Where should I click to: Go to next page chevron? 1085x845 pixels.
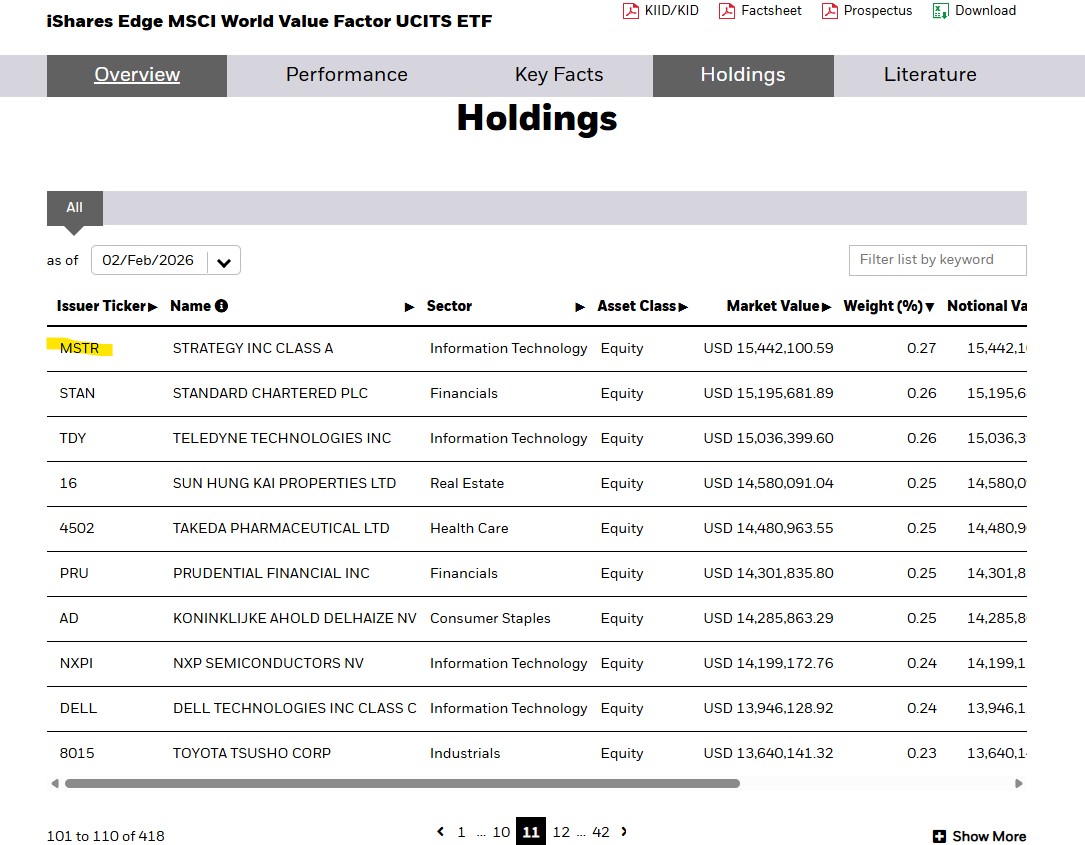click(x=624, y=831)
